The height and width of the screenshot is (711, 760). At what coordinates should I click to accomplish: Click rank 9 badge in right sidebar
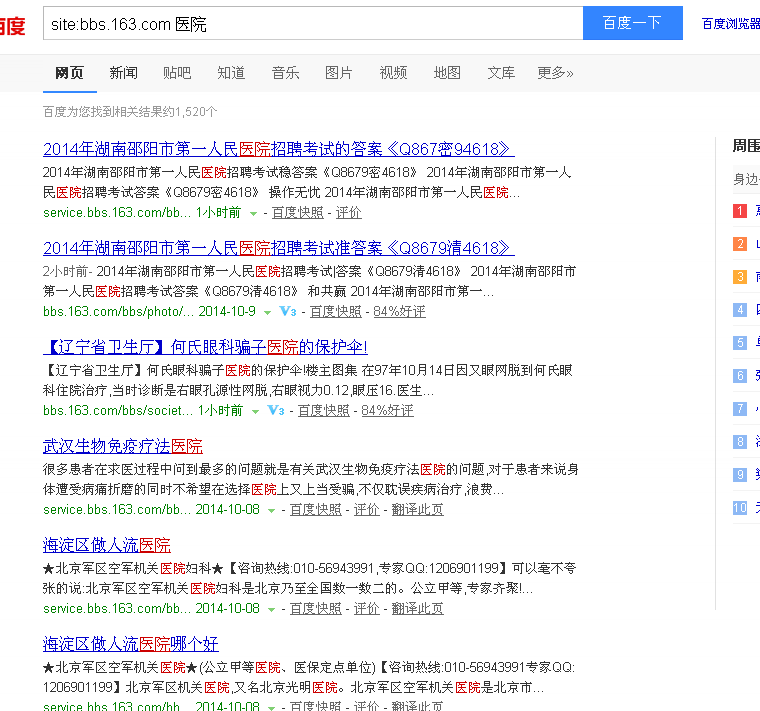(x=740, y=474)
